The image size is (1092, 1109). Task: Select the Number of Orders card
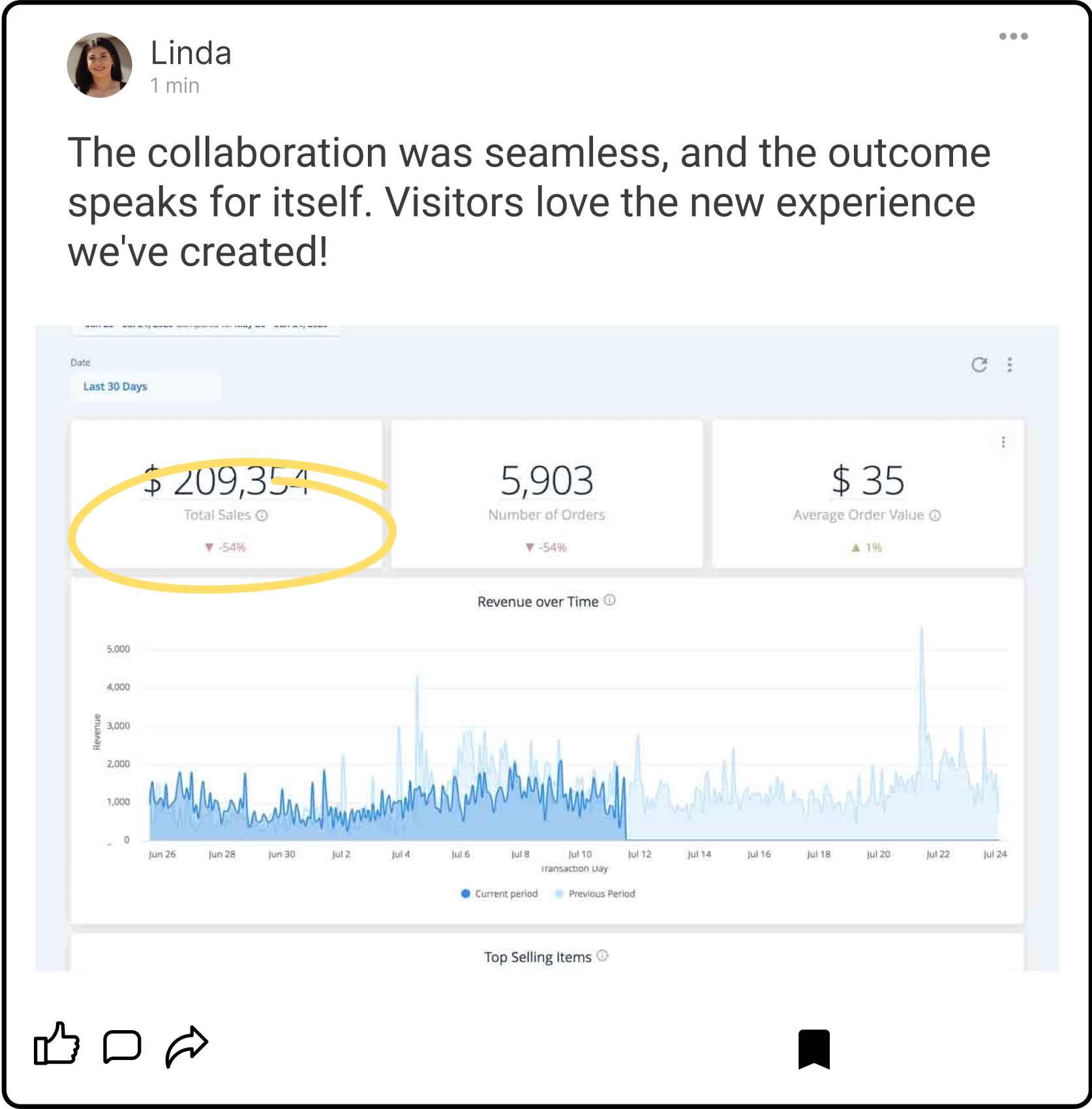547,494
